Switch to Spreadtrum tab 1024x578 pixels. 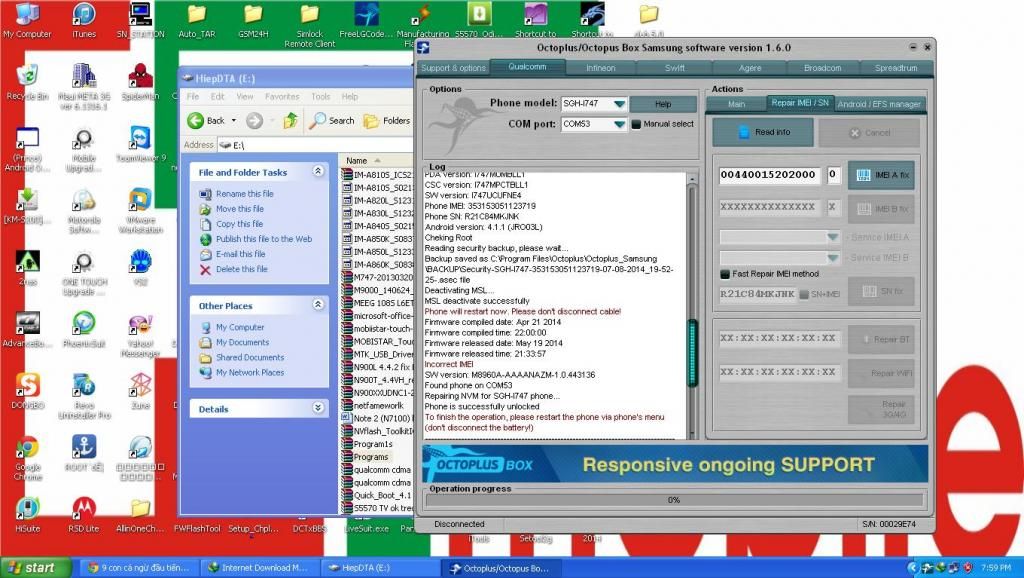point(895,67)
